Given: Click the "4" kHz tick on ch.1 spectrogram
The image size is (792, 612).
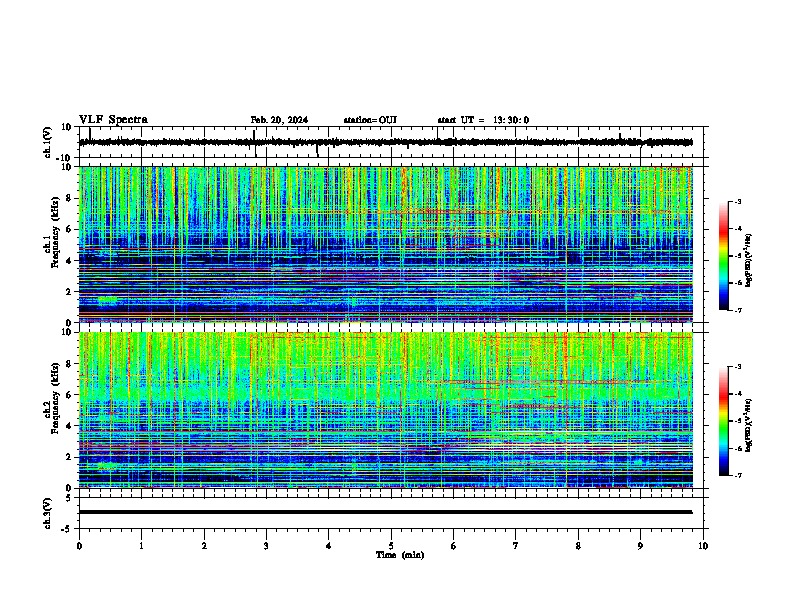Looking at the screenshot, I should 69,261.
